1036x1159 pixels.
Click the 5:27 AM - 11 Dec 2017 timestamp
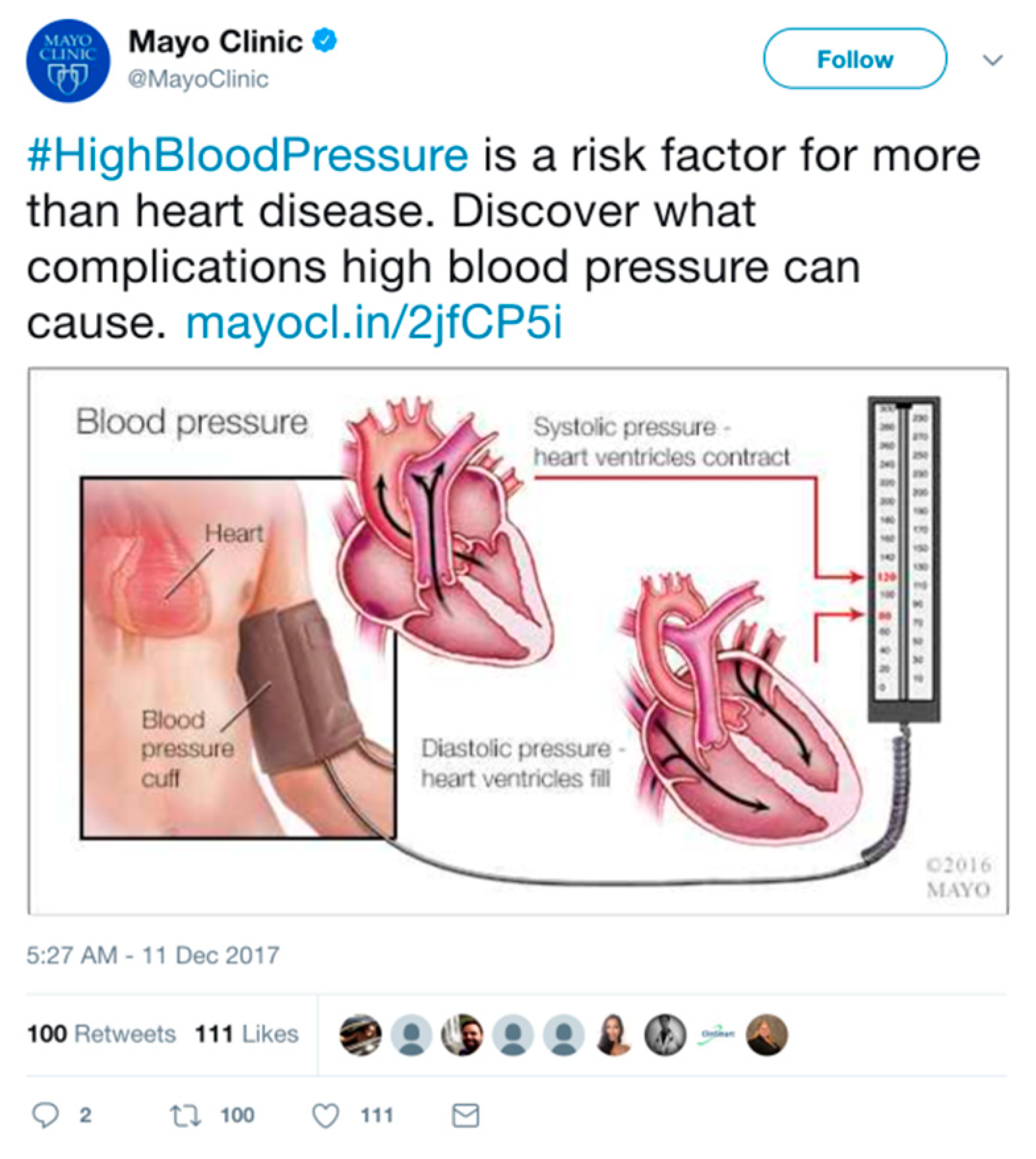(153, 955)
